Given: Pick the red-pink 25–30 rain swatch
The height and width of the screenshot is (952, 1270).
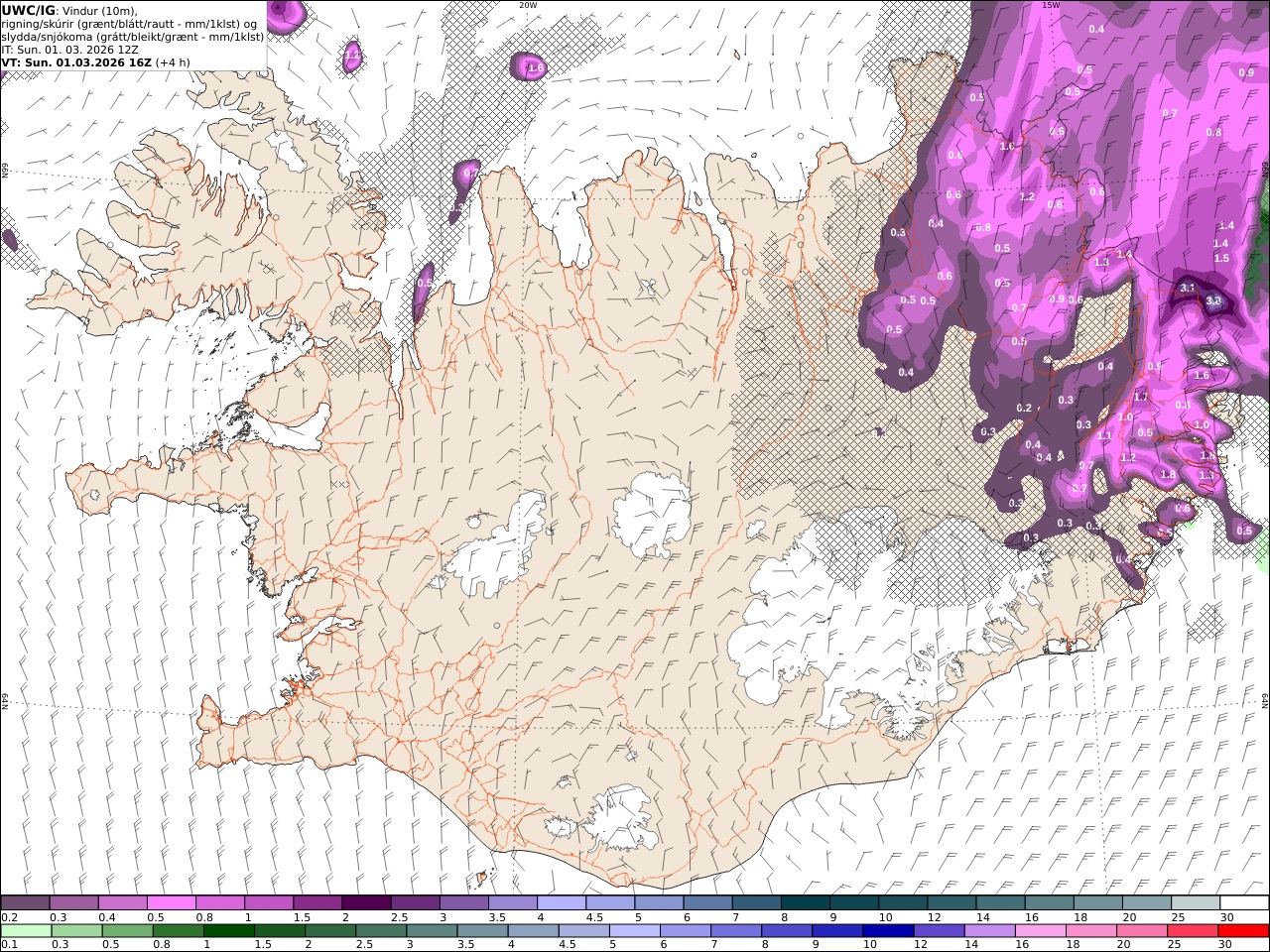Looking at the screenshot, I should (x=1193, y=931).
